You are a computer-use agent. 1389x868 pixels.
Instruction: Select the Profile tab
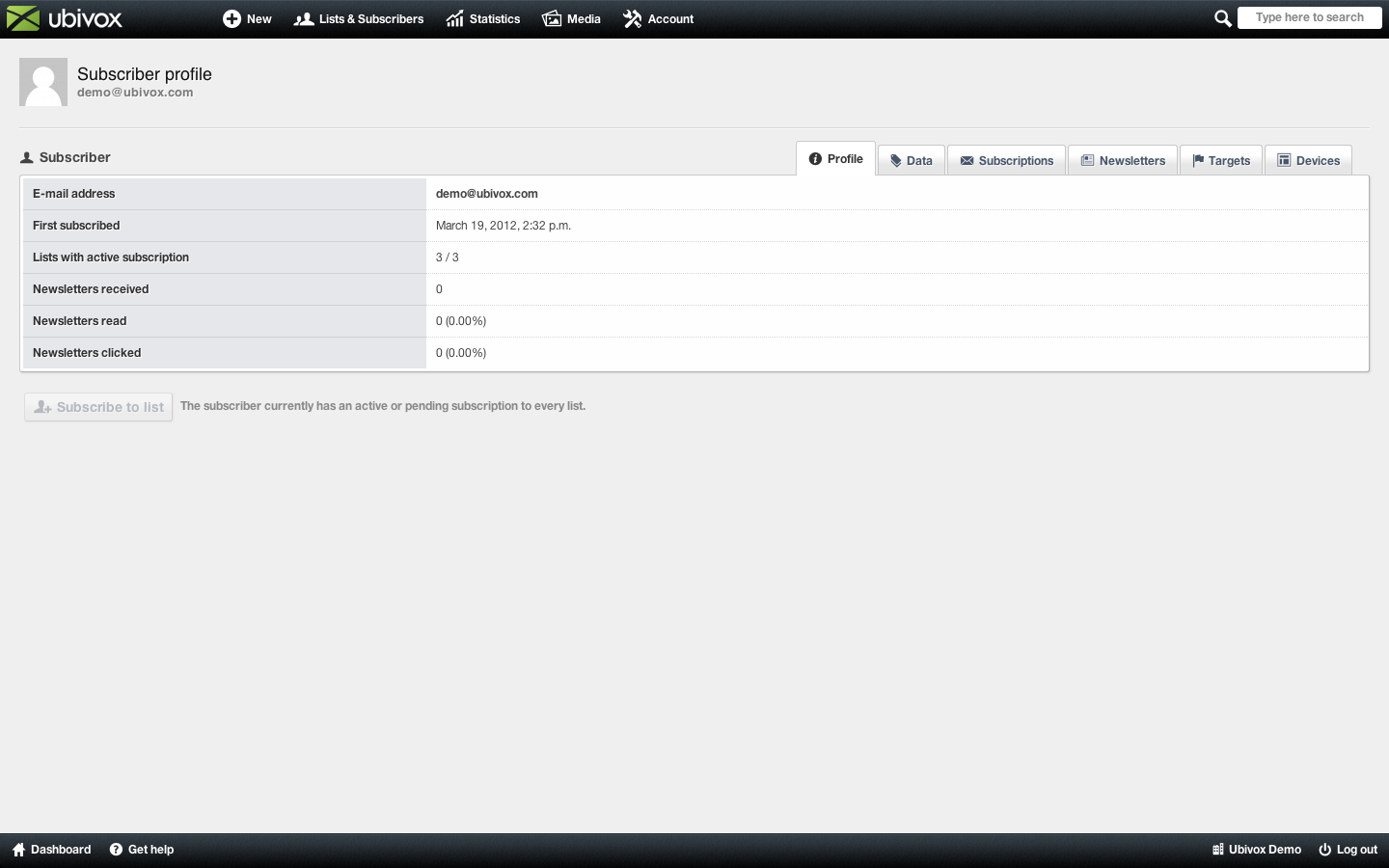tap(836, 159)
